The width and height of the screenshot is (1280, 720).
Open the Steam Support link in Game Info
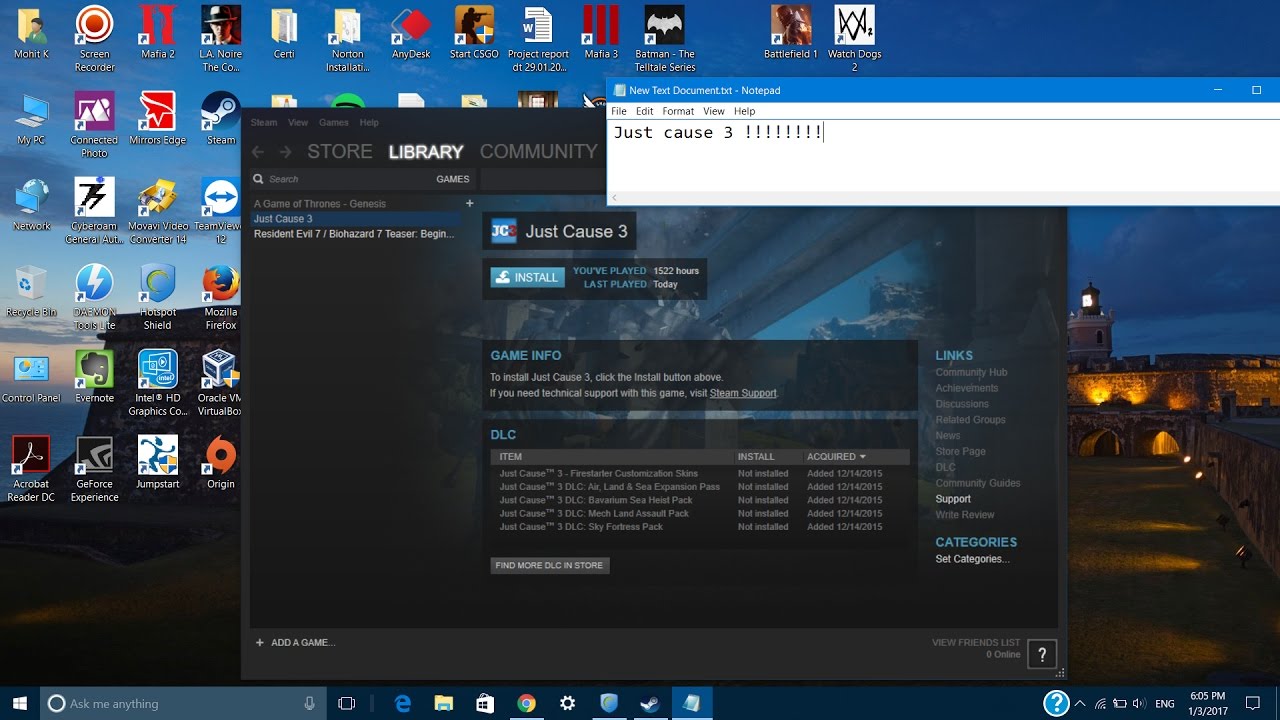(743, 393)
